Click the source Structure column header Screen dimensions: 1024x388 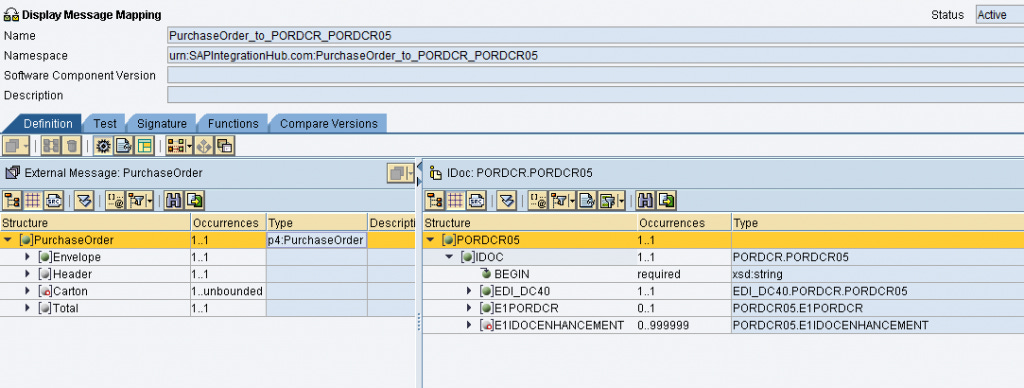click(x=95, y=223)
